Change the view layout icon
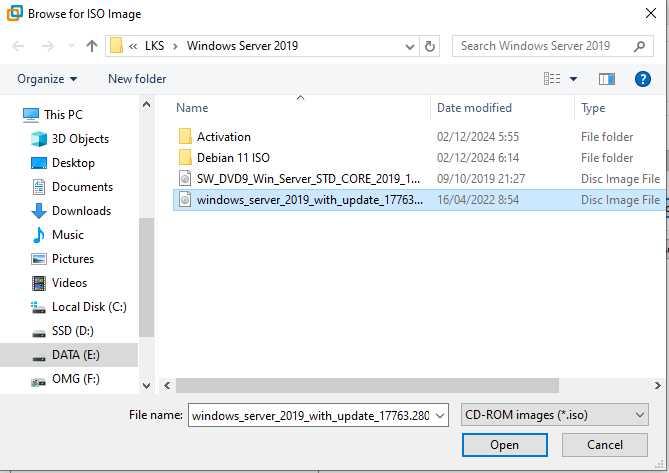 552,79
